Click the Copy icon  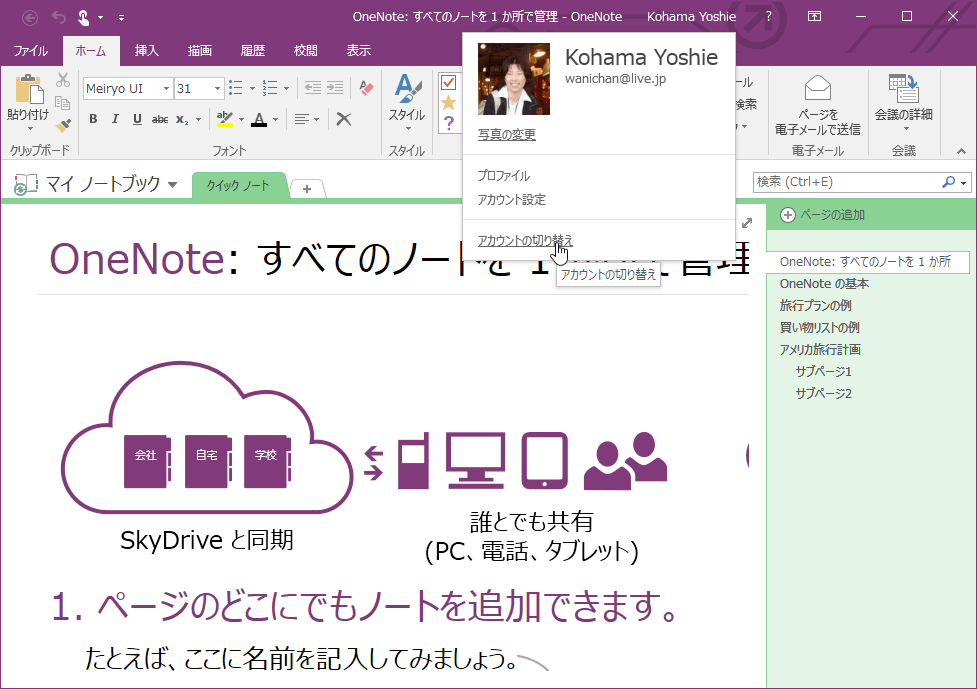(63, 102)
